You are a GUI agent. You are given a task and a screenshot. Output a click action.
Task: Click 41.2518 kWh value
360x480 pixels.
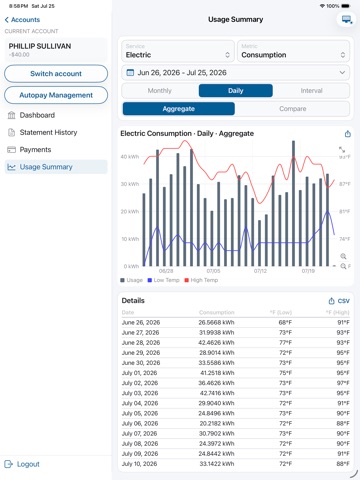(217, 373)
